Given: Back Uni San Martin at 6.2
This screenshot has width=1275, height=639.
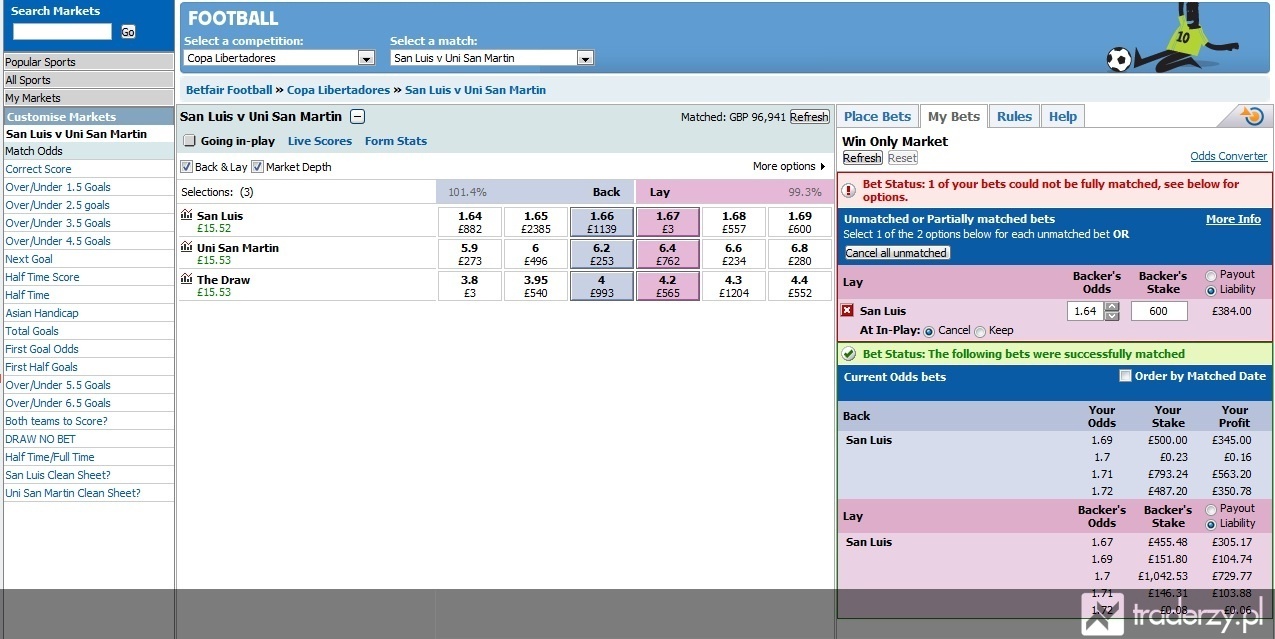Looking at the screenshot, I should tap(602, 253).
